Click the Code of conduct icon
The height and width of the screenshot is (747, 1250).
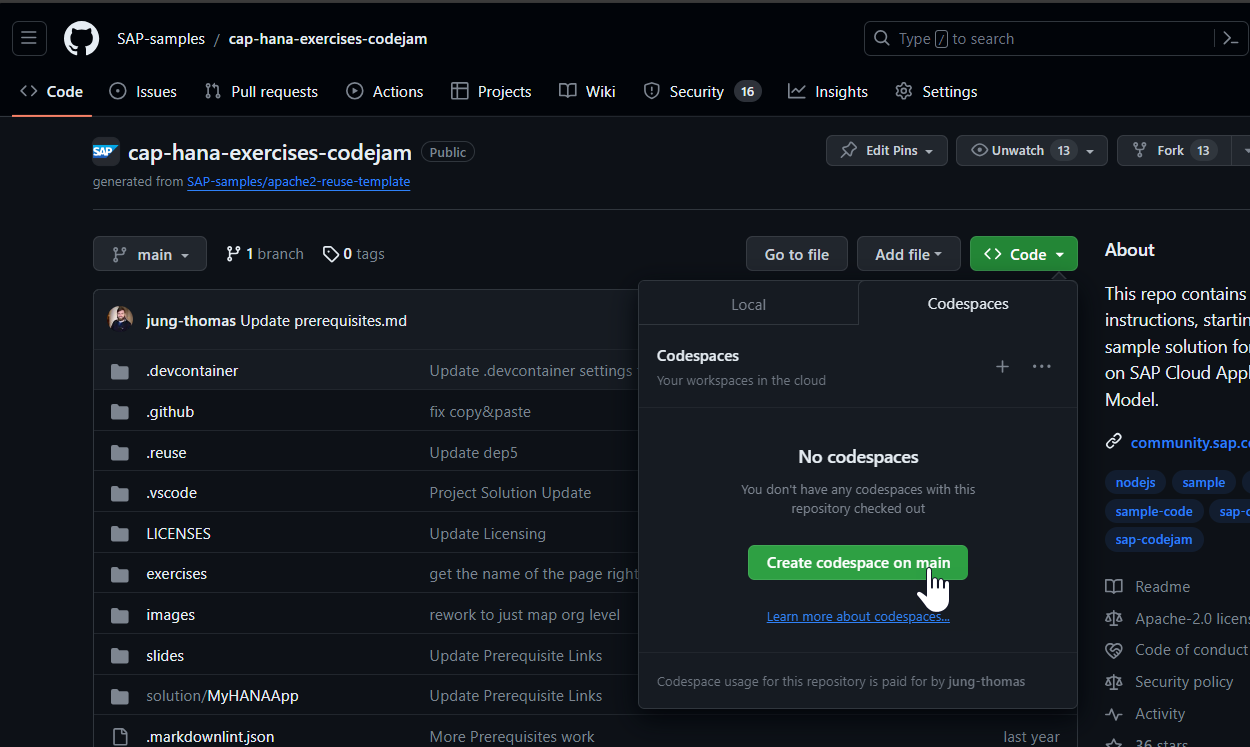pyautogui.click(x=1113, y=649)
